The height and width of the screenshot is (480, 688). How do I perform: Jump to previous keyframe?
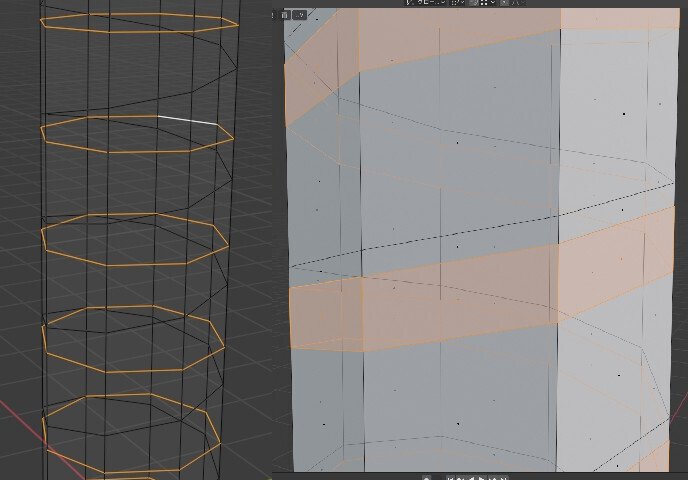[x=461, y=478]
